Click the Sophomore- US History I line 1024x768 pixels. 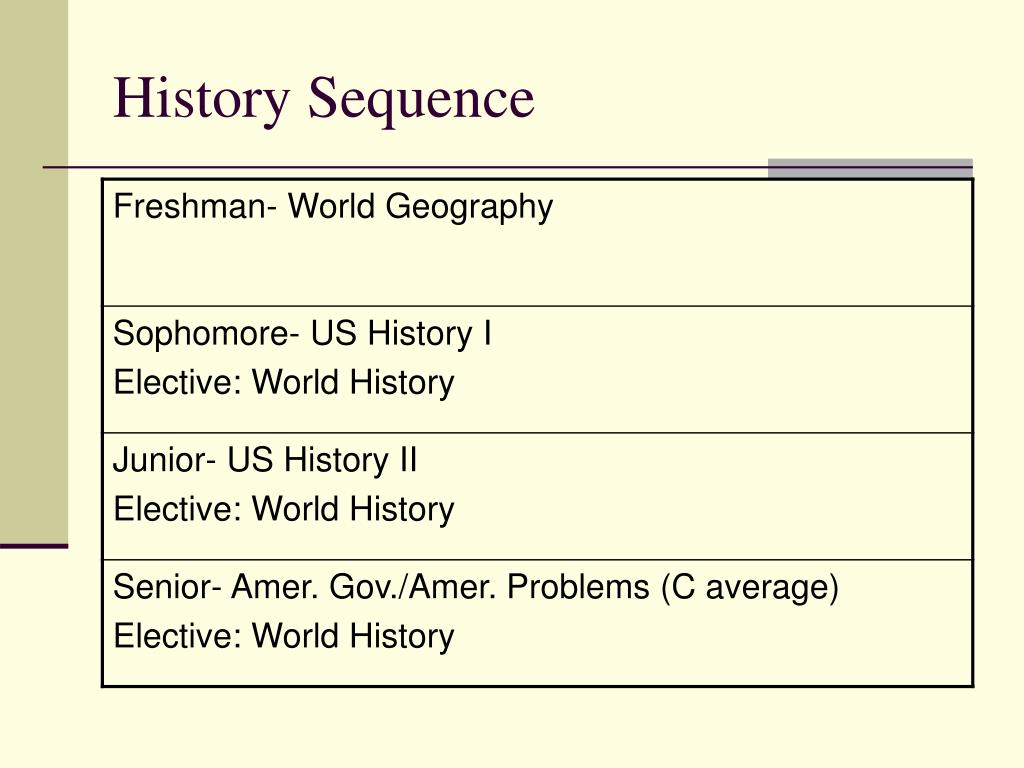pyautogui.click(x=302, y=334)
